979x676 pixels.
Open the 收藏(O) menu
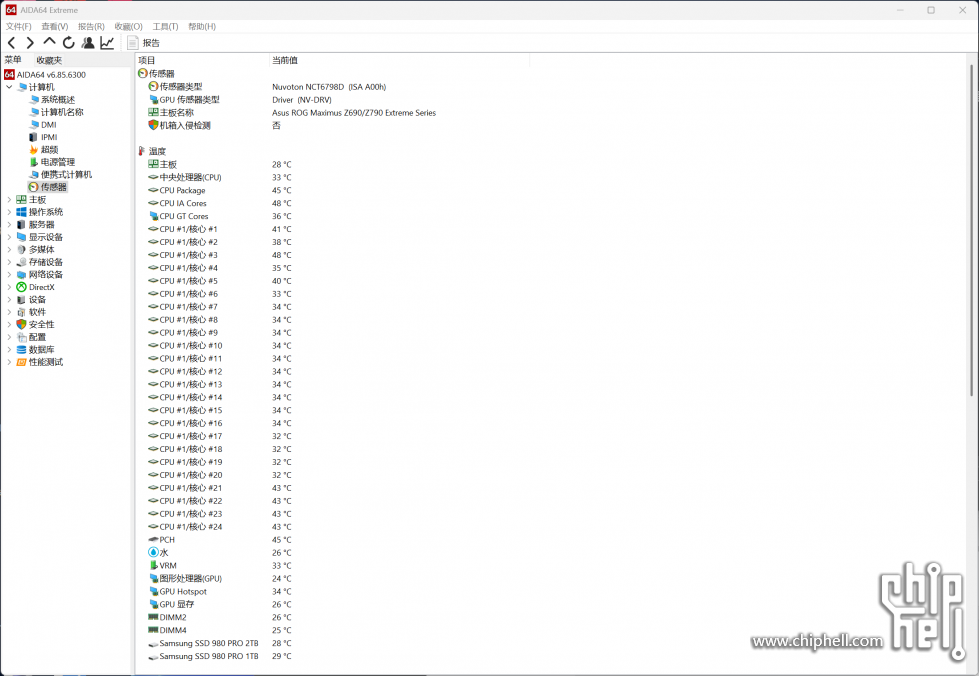click(x=129, y=26)
